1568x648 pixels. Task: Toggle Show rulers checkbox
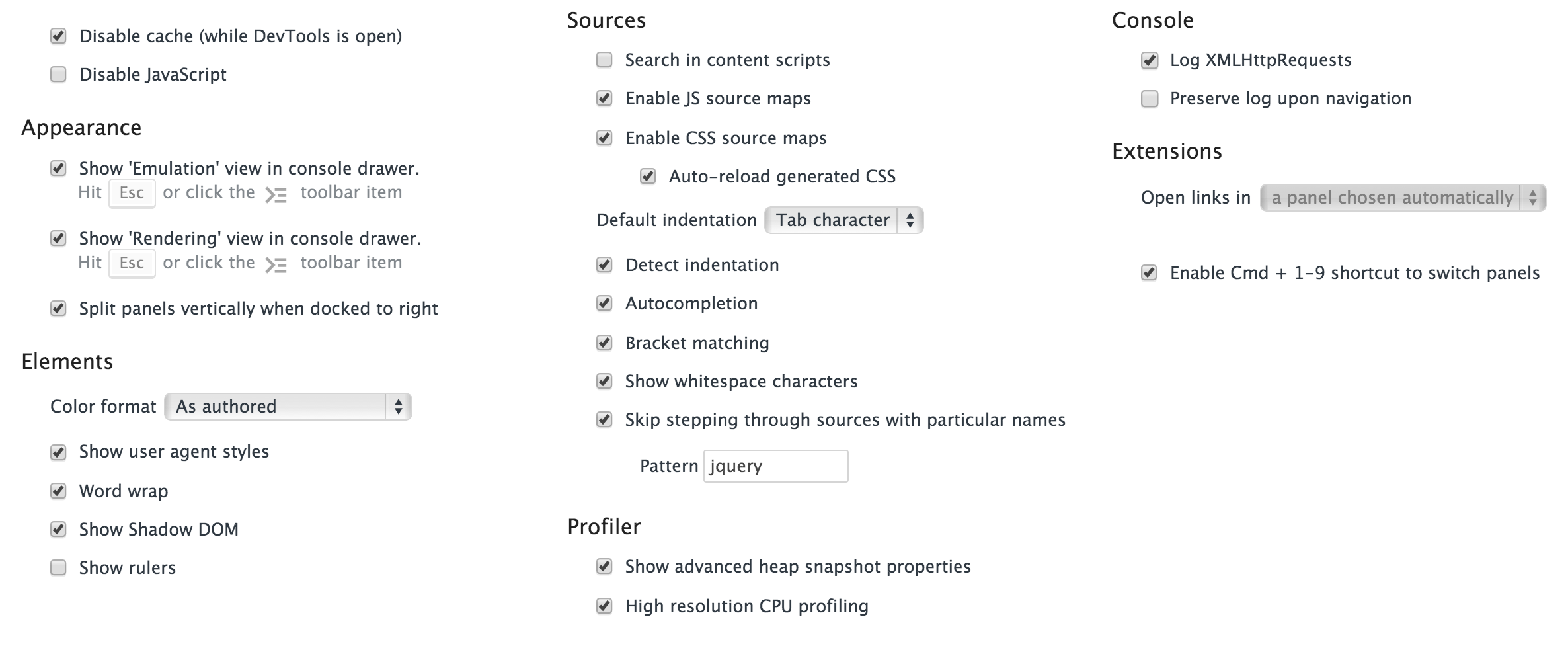[58, 567]
